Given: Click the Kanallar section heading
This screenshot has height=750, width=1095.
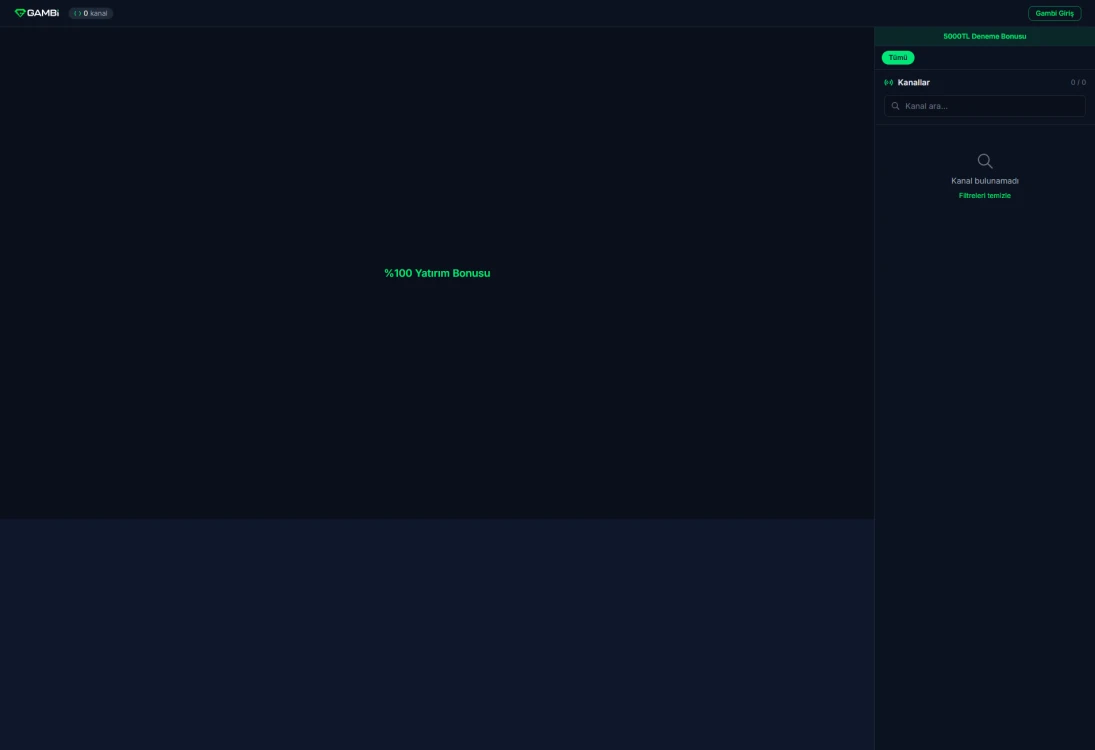Looking at the screenshot, I should 913,82.
